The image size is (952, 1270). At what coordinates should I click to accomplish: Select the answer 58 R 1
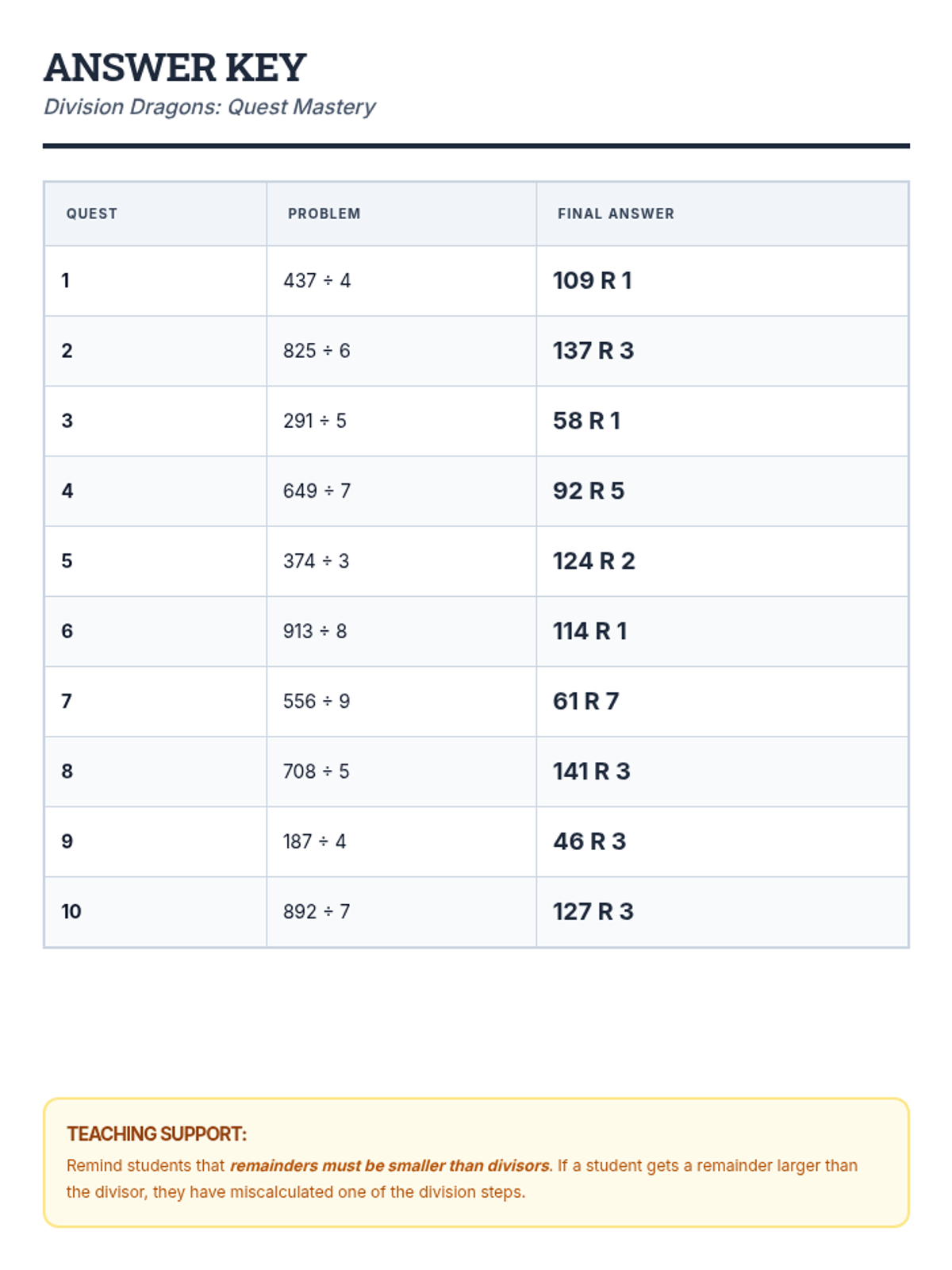point(586,421)
